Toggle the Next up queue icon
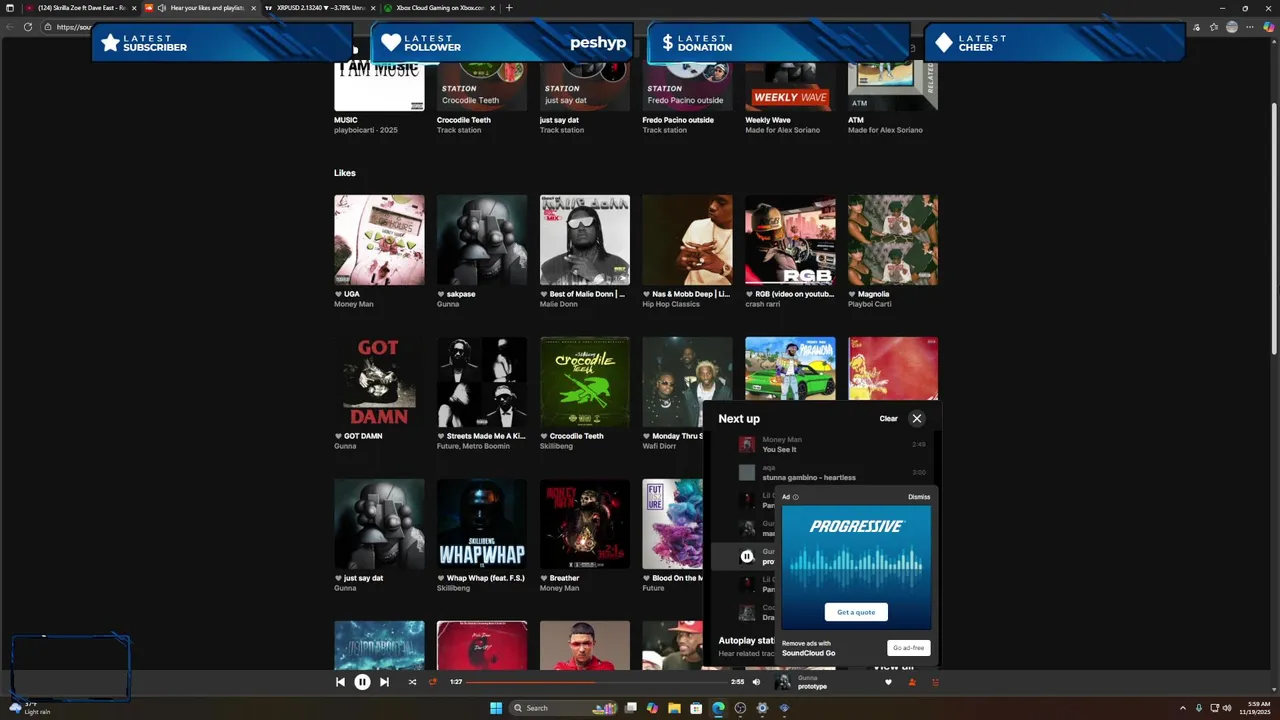Viewport: 1280px width, 720px height. point(936,682)
